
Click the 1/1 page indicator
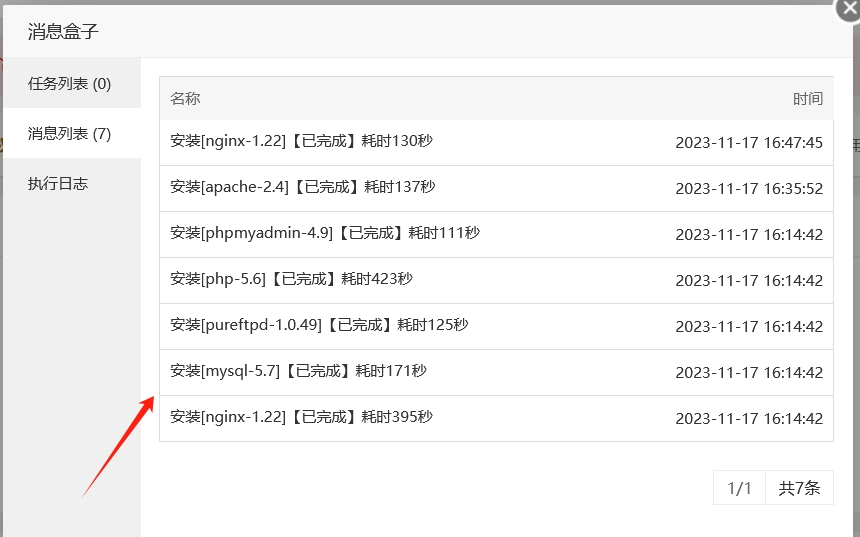(x=739, y=489)
